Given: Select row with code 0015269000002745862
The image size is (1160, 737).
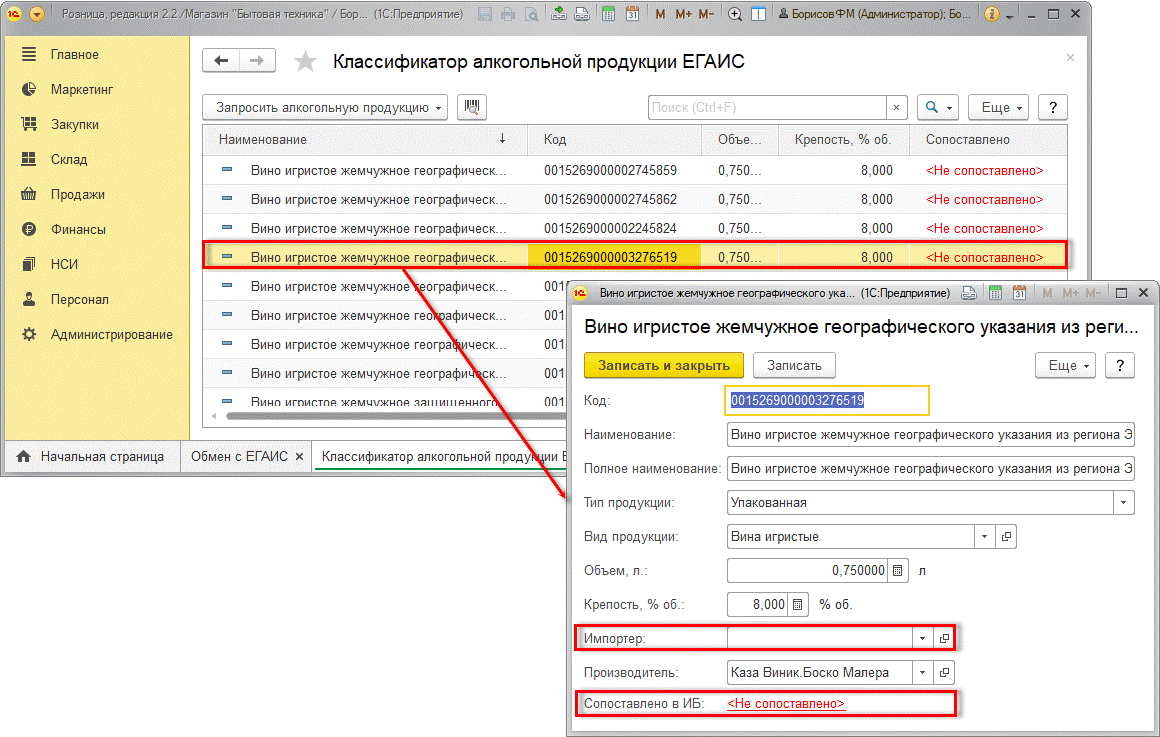Looking at the screenshot, I should click(x=635, y=199).
